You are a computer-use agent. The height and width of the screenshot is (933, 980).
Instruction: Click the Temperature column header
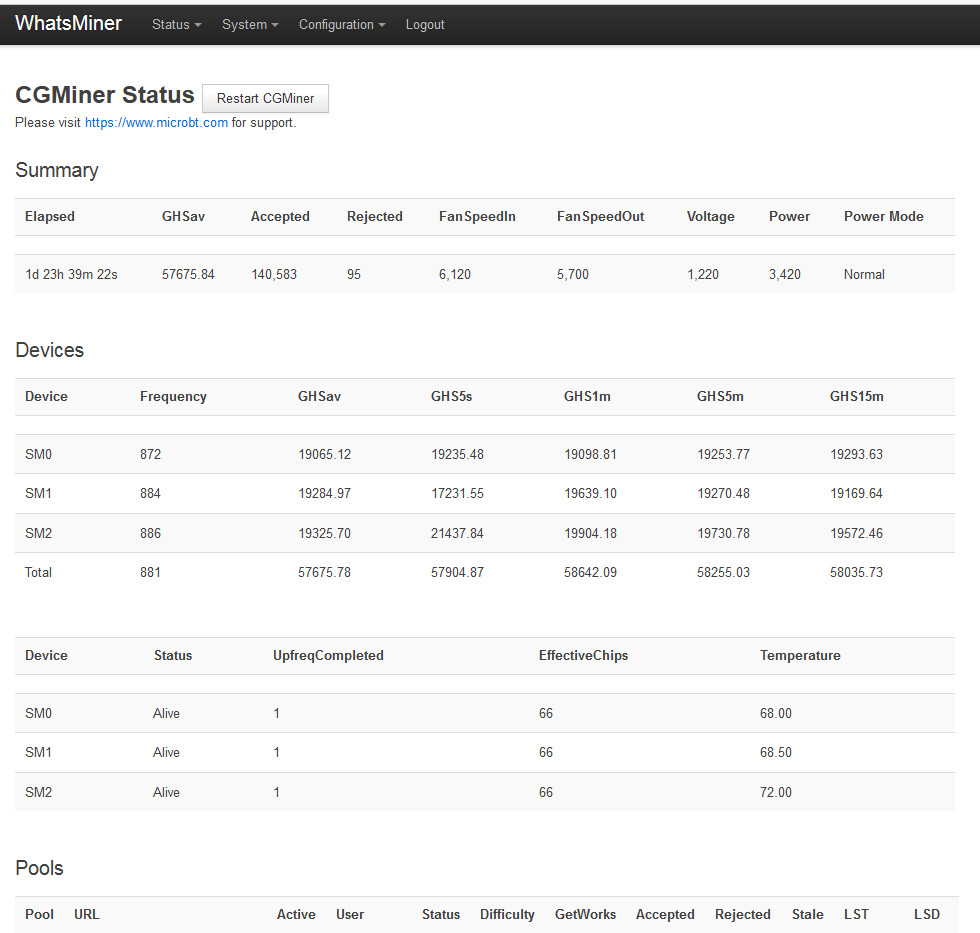(x=800, y=656)
